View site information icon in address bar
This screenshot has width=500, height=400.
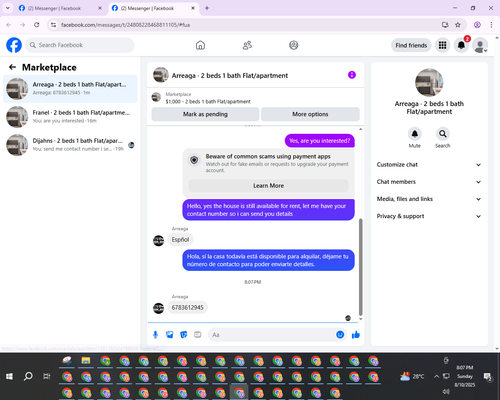point(54,25)
